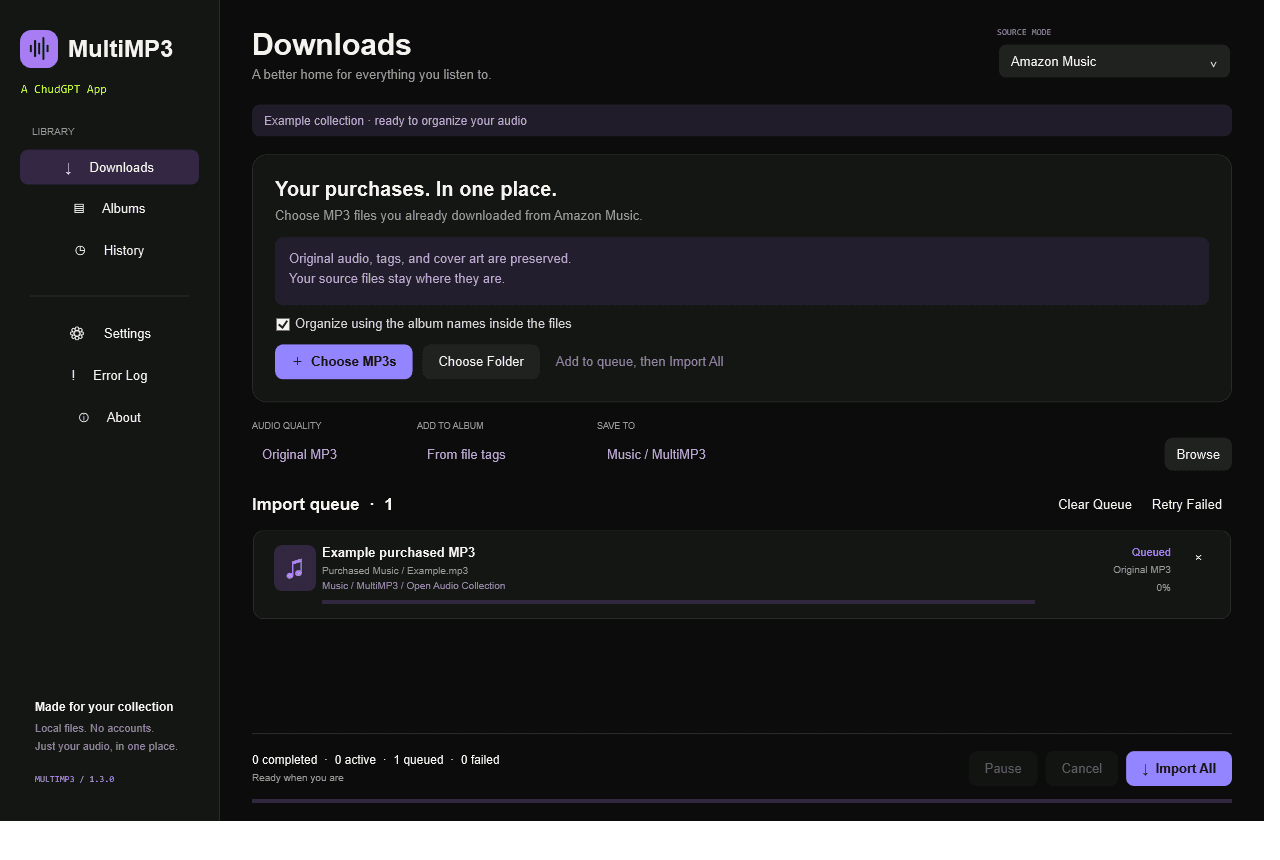Click the Purchased Music / Example.mp3 path
The width and height of the screenshot is (1280, 860).
395,571
